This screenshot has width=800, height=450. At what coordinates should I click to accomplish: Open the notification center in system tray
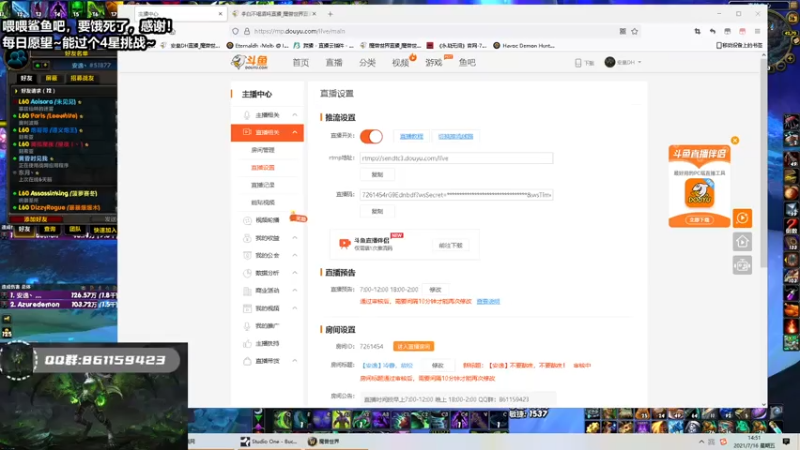point(786,442)
